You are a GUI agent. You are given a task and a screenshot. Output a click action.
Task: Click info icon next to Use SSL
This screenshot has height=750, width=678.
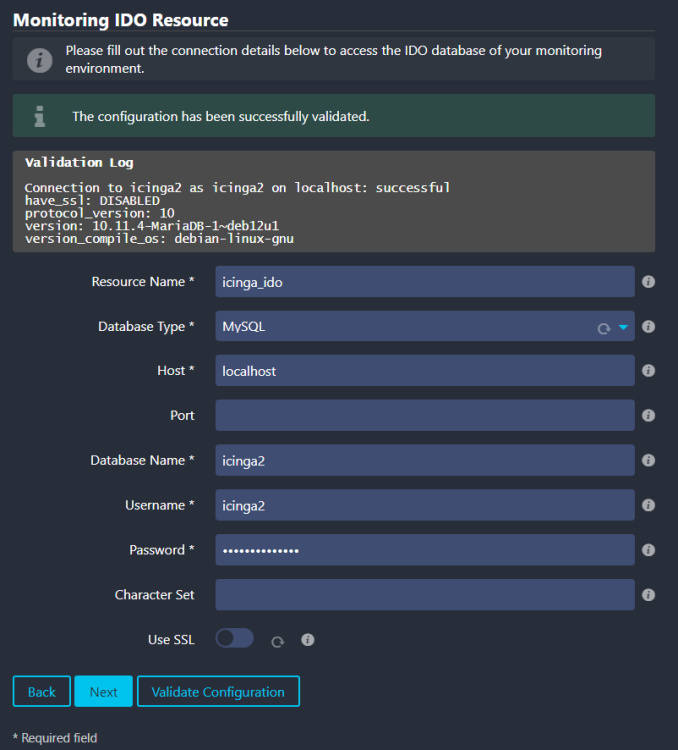point(308,640)
